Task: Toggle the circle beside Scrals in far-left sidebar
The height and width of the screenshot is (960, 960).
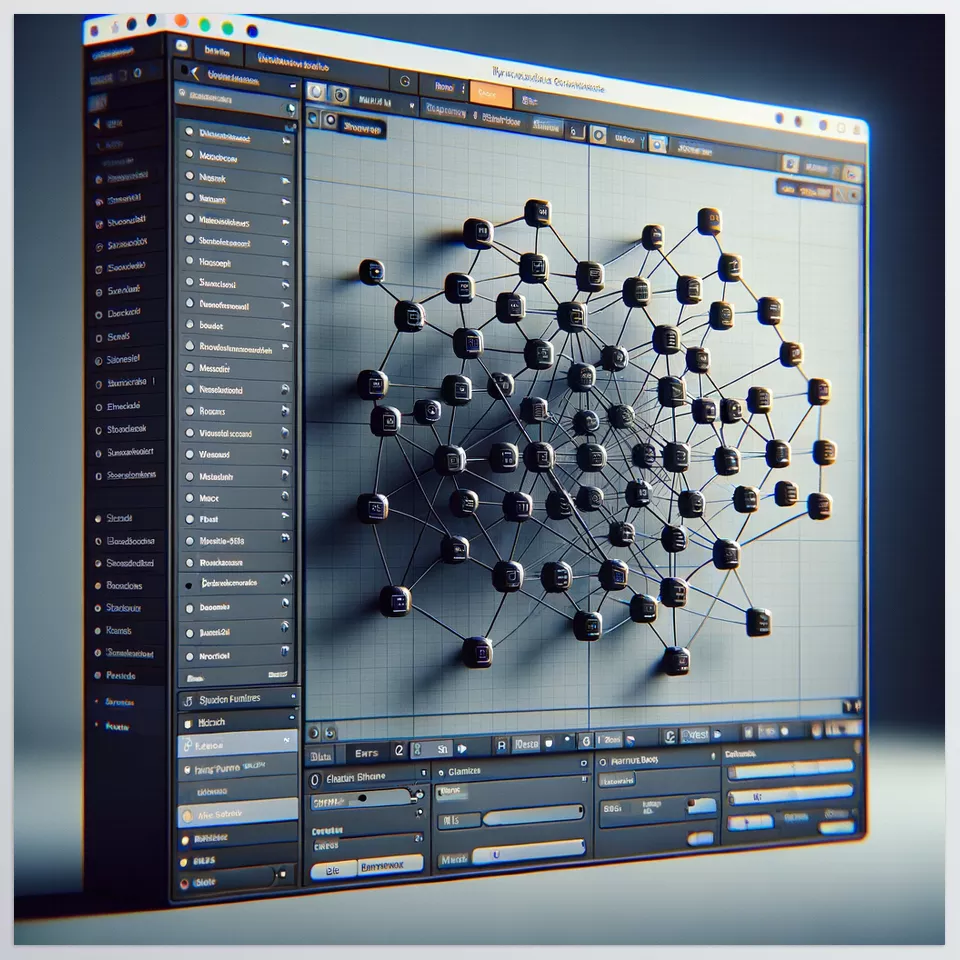Action: tap(99, 338)
